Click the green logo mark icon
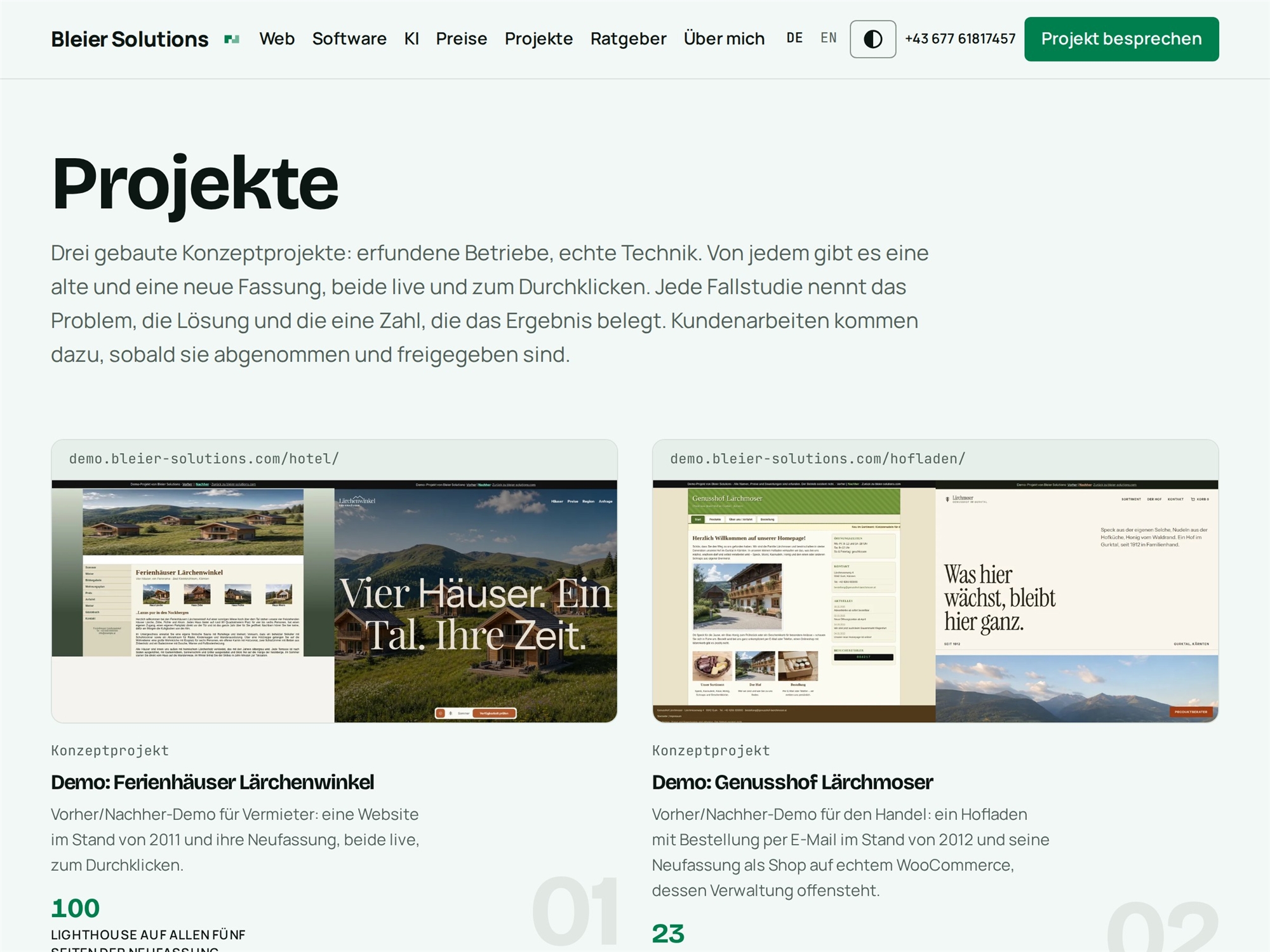1270x952 pixels. click(232, 39)
